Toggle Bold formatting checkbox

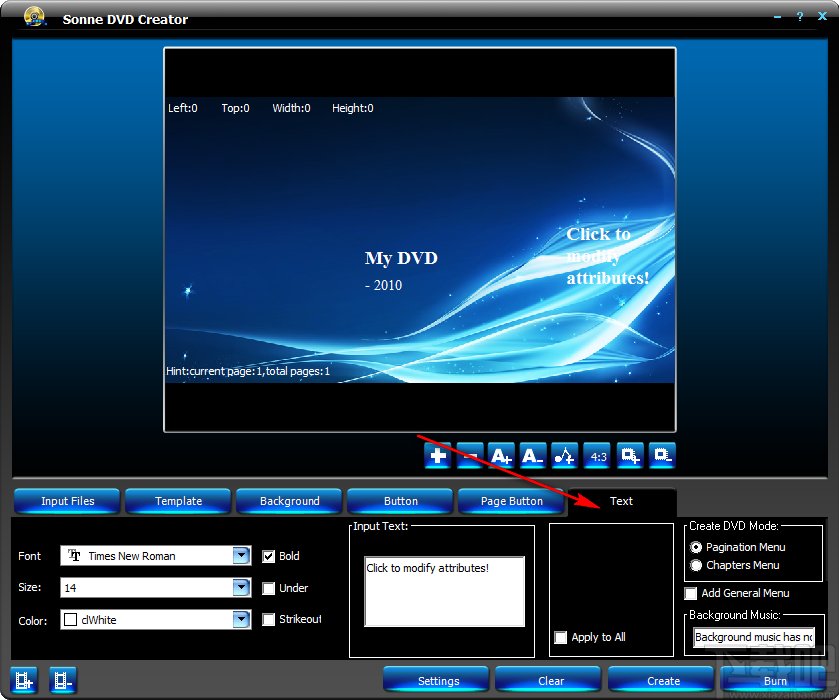click(x=269, y=556)
